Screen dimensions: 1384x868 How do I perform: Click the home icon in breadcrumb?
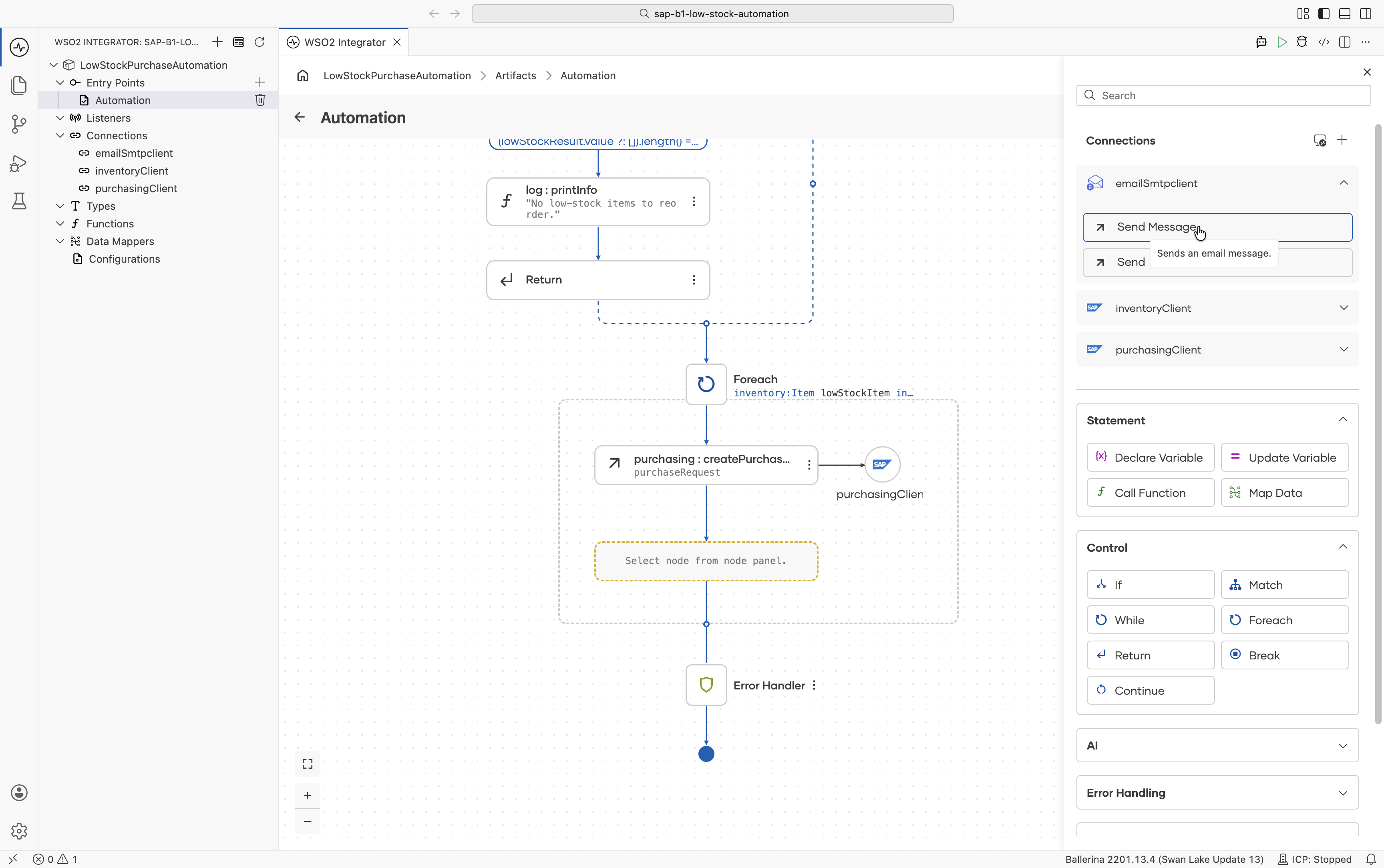pyautogui.click(x=302, y=76)
